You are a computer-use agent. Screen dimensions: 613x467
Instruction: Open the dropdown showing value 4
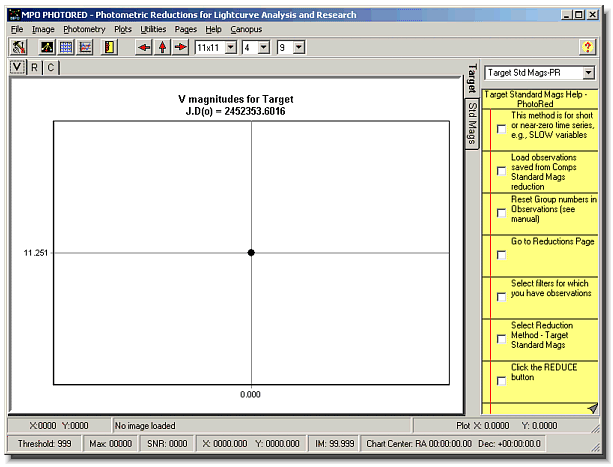(x=264, y=48)
